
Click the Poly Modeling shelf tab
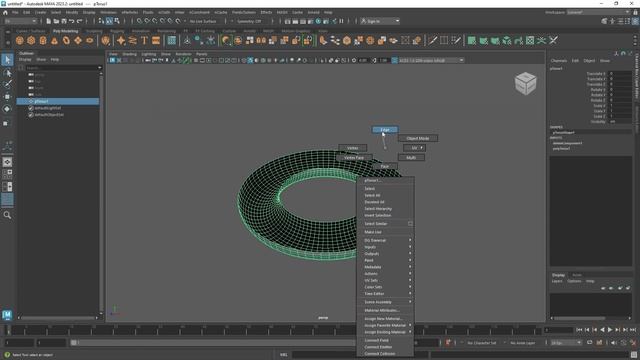65,31
